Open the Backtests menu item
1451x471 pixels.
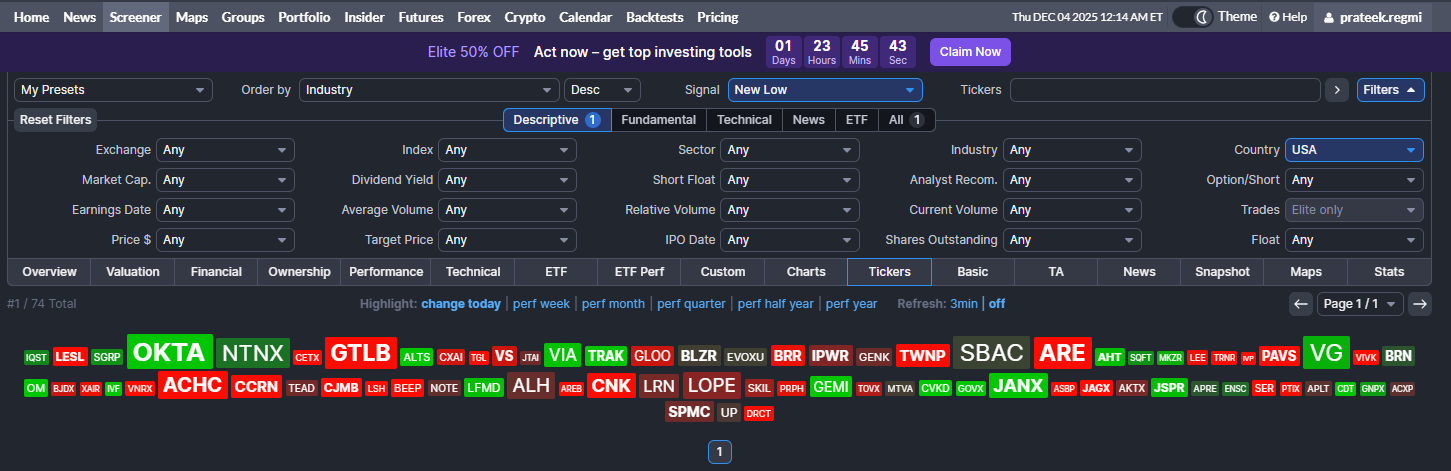(x=654, y=17)
